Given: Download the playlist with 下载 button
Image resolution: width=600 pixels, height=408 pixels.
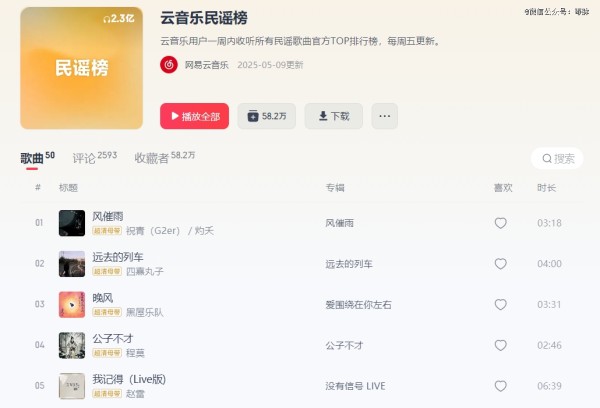Looking at the screenshot, I should click(x=334, y=116).
